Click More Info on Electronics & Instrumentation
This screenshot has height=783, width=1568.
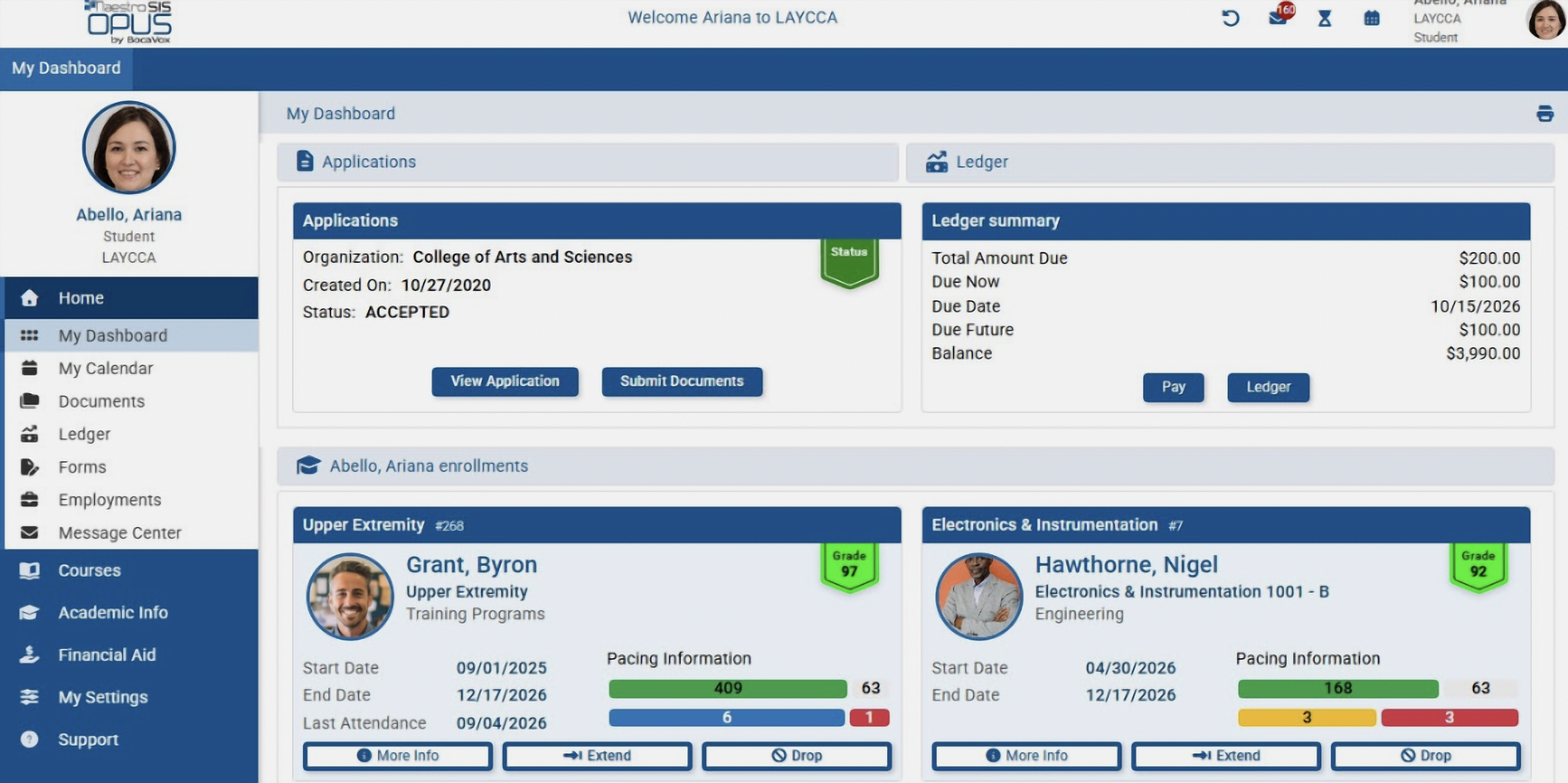click(x=1026, y=756)
